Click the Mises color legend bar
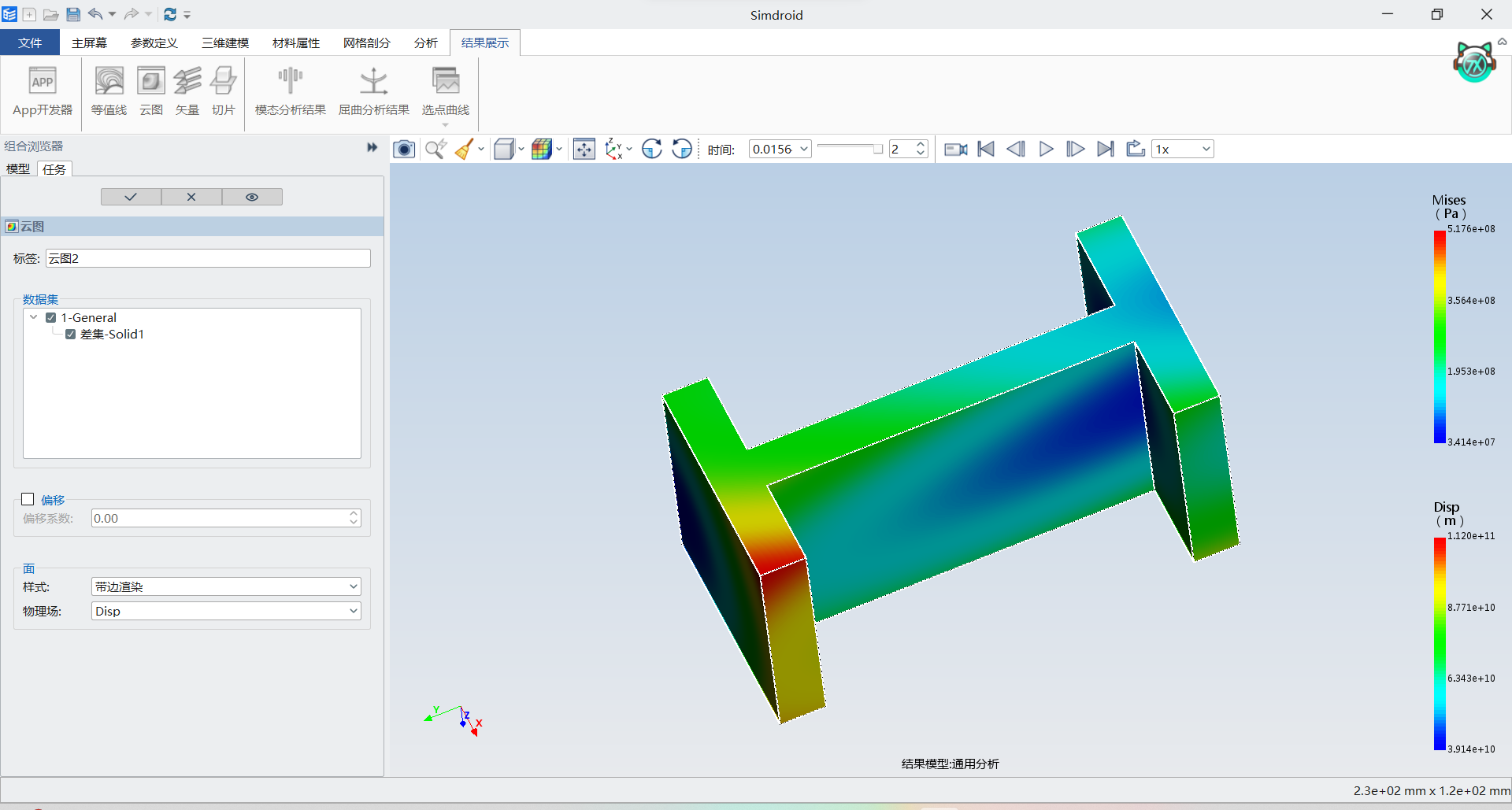1512x810 pixels. (1440, 337)
